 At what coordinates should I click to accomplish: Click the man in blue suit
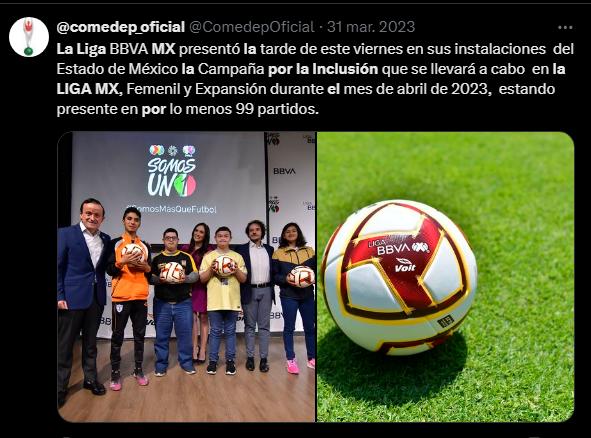[82, 296]
